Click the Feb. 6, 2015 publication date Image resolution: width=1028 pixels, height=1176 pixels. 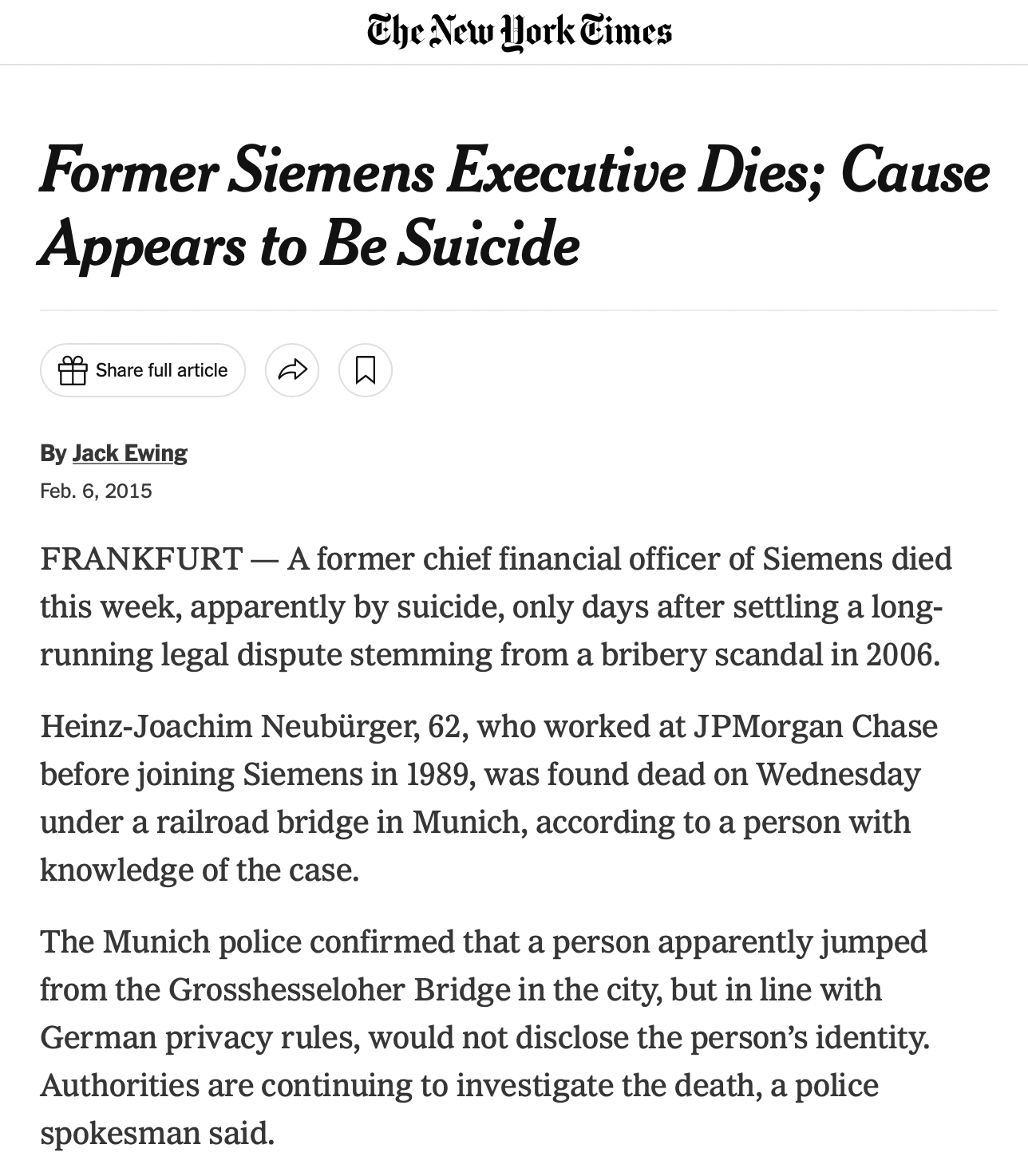coord(96,491)
